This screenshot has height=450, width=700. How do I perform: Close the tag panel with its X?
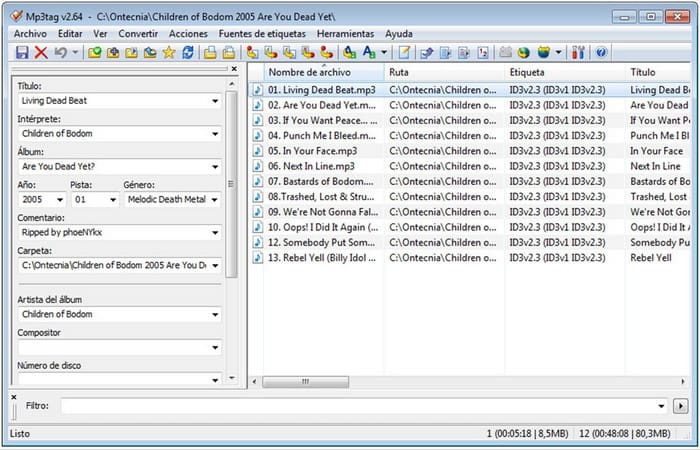tap(234, 69)
